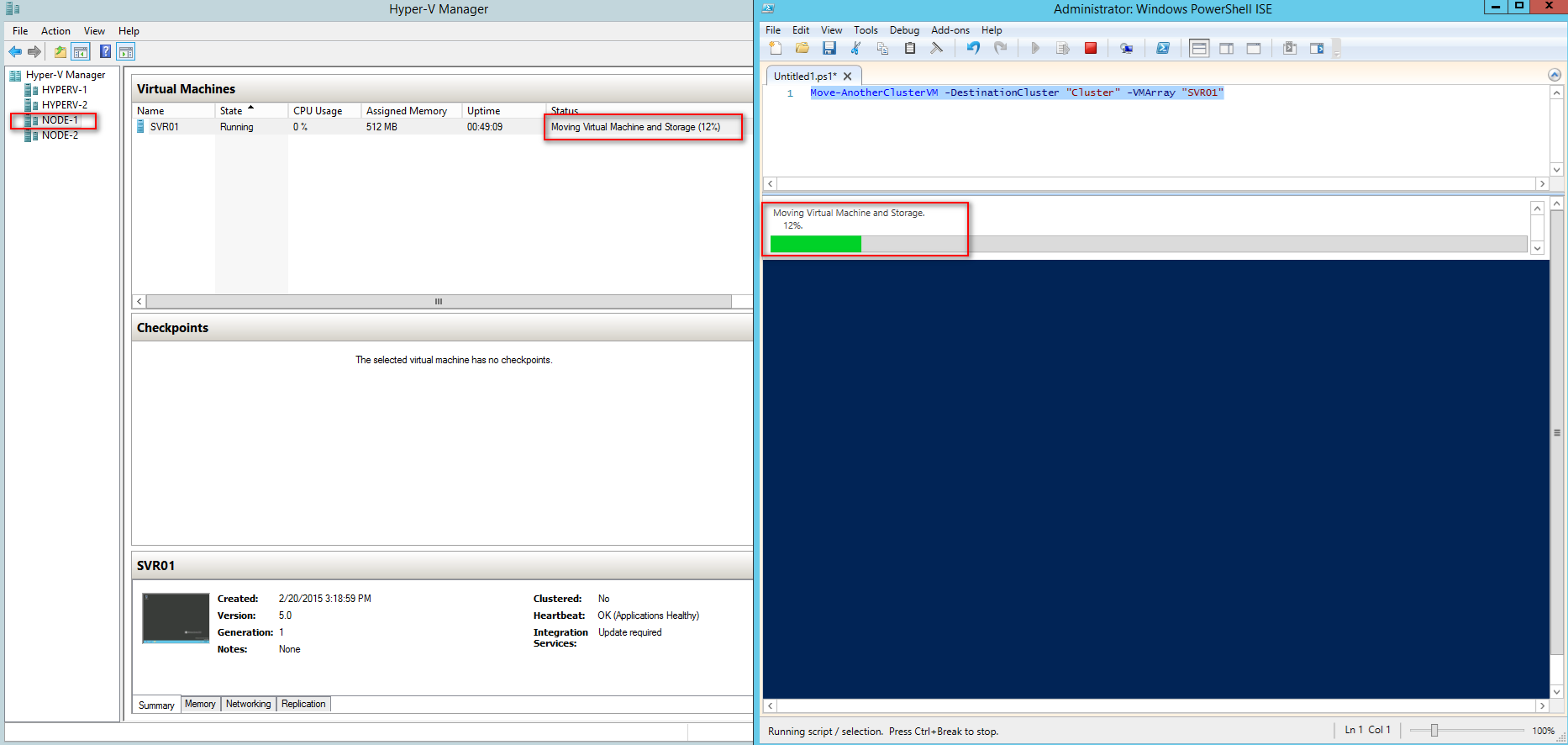Switch to Memory tab for SVR01
1568x745 pixels.
200,704
